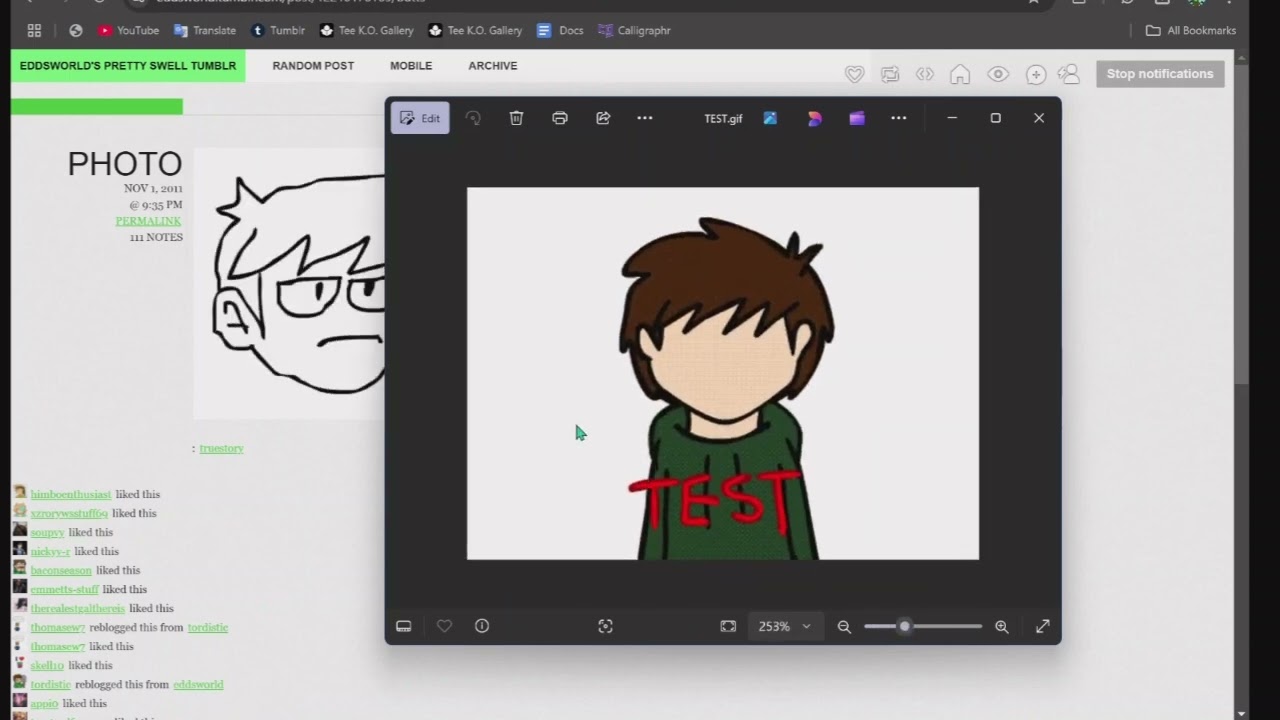Click the TEST.gif file name in title bar
This screenshot has height=720, width=1280.
click(x=723, y=118)
